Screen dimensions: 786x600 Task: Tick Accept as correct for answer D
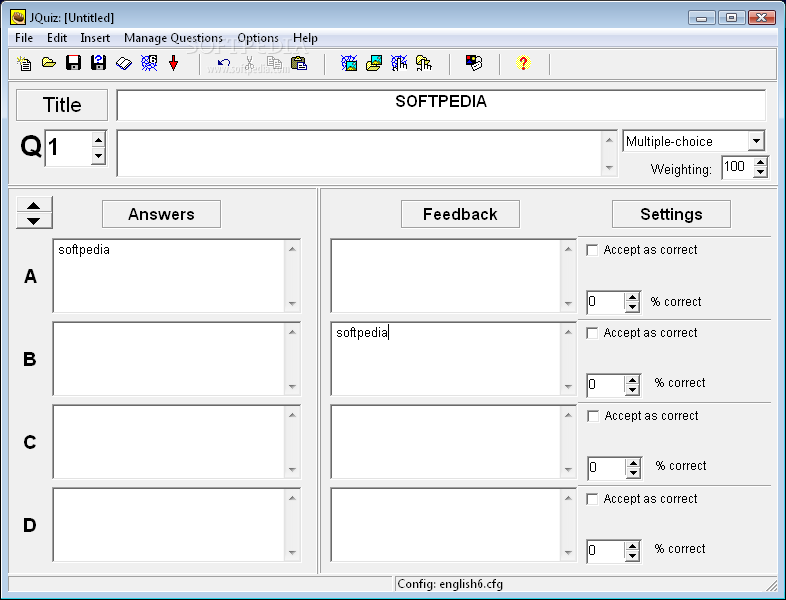592,499
